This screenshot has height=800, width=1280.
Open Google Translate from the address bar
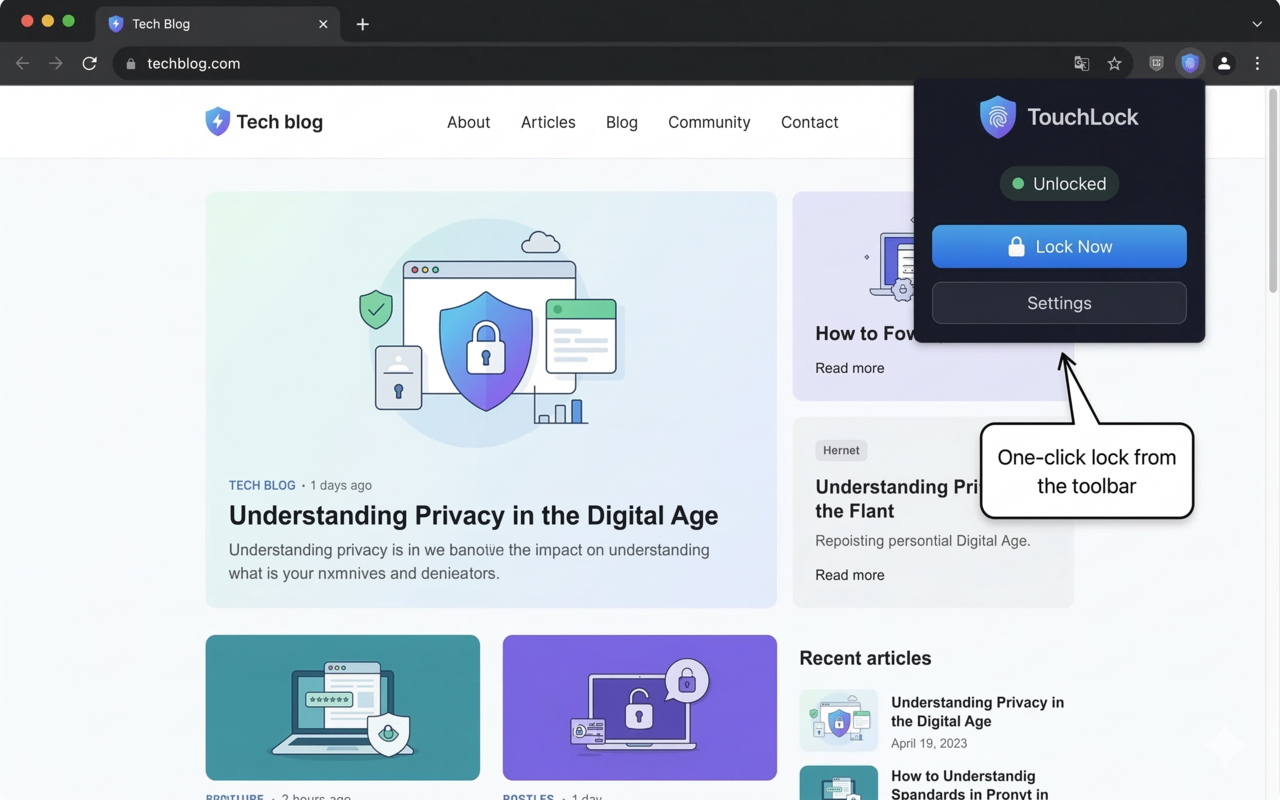[1081, 63]
